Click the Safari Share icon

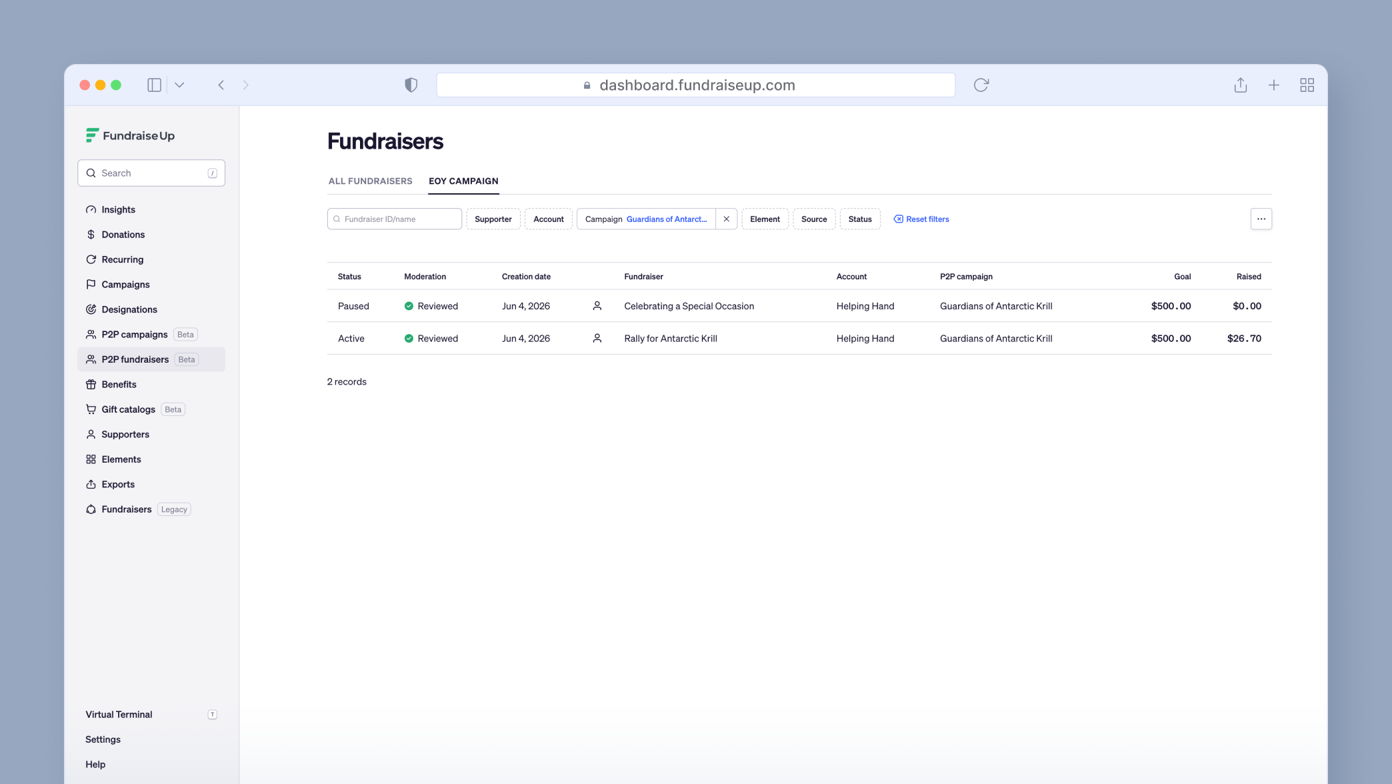click(1240, 85)
